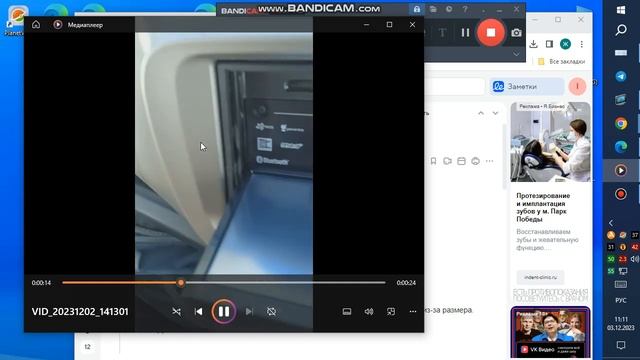Toggle the browser side panel
640x360 pixels.
pyautogui.click(x=549, y=44)
